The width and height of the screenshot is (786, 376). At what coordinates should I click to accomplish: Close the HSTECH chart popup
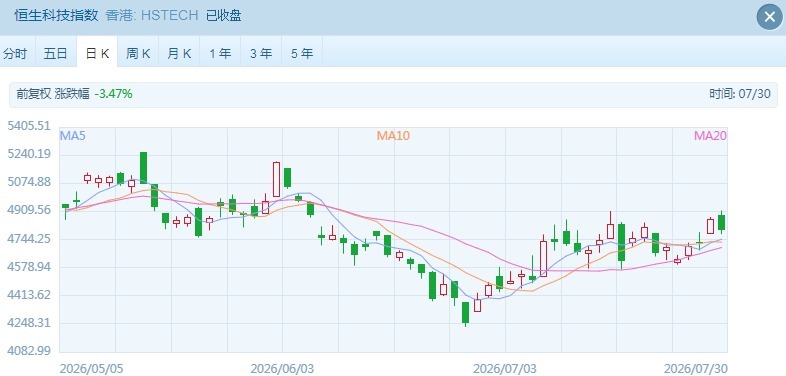tap(769, 17)
